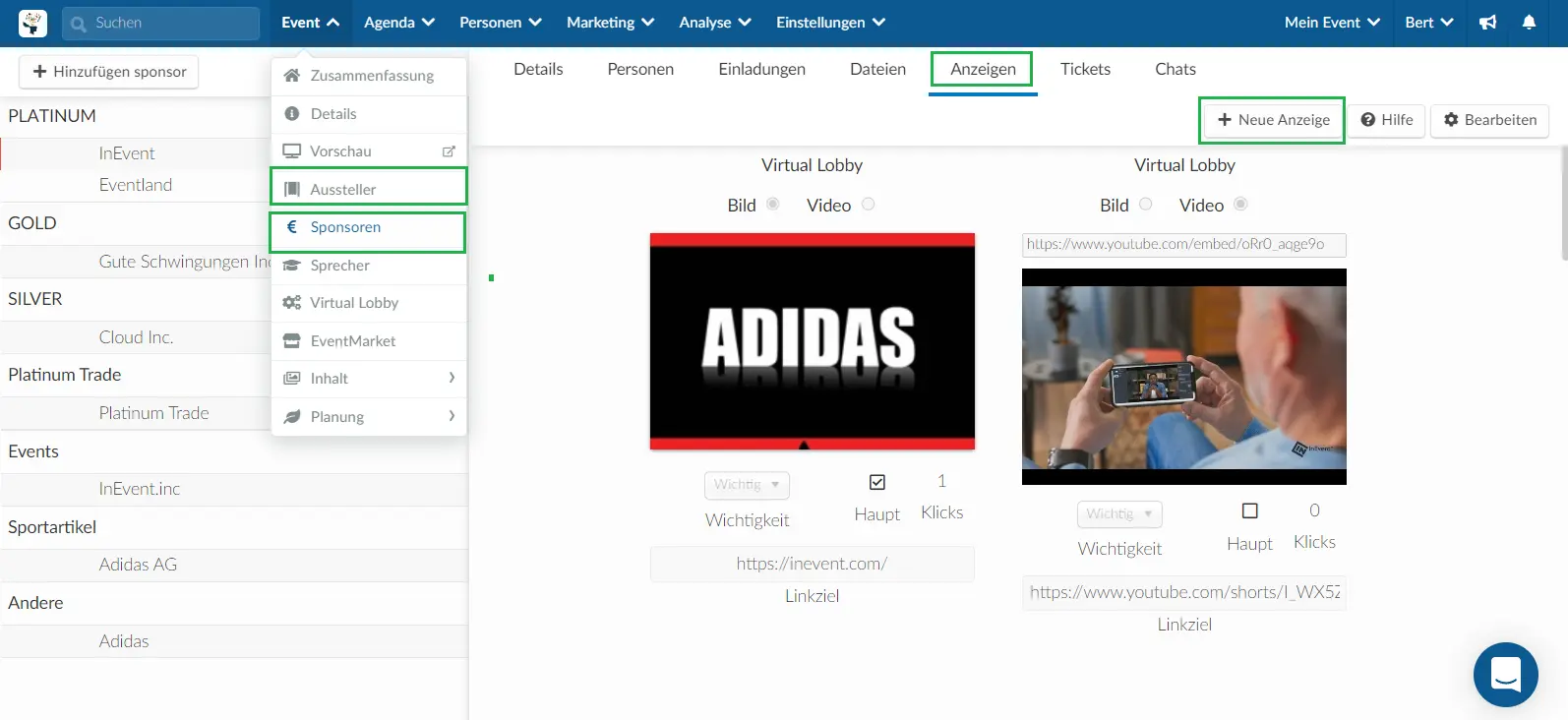This screenshot has width=1568, height=720.
Task: Click the leaf icon beside Planung
Action: click(x=291, y=417)
